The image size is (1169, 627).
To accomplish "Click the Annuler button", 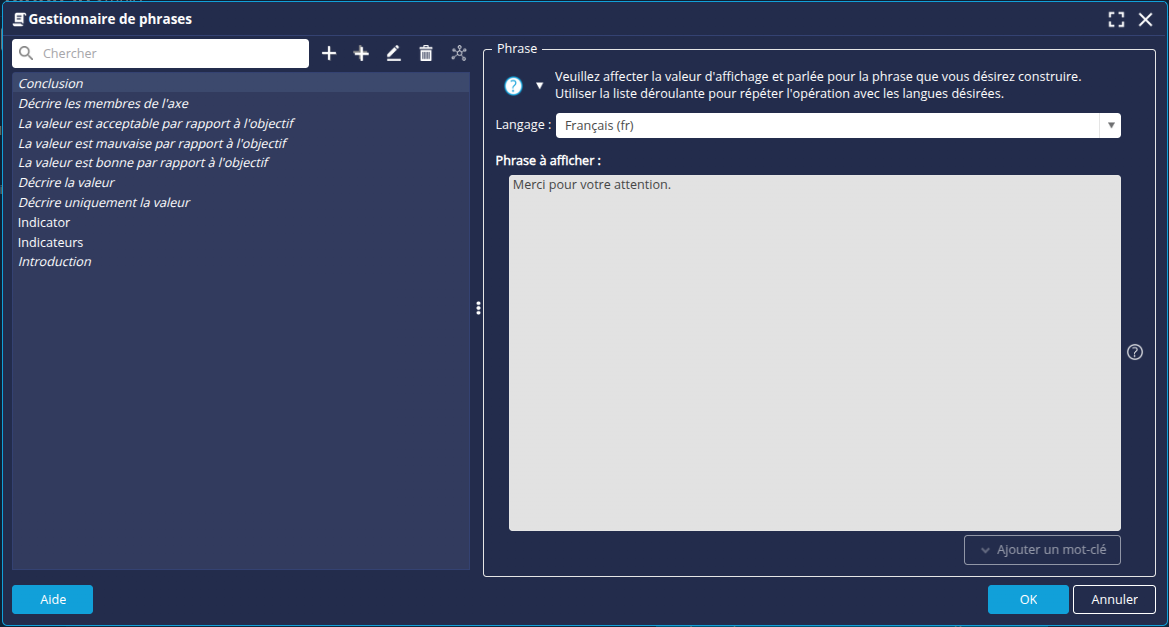I will point(1114,599).
